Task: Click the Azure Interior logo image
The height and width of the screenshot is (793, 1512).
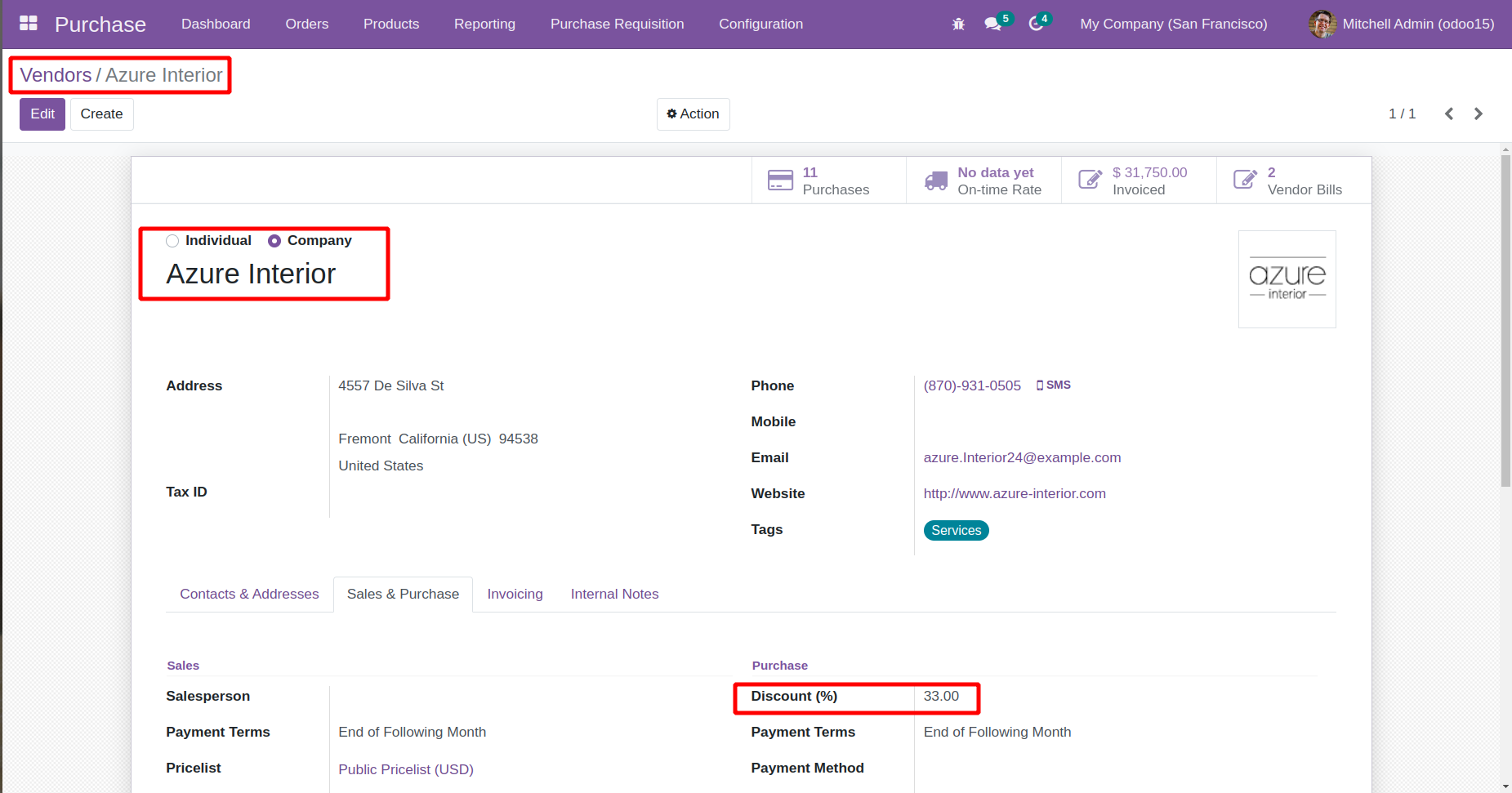Action: coord(1287,279)
